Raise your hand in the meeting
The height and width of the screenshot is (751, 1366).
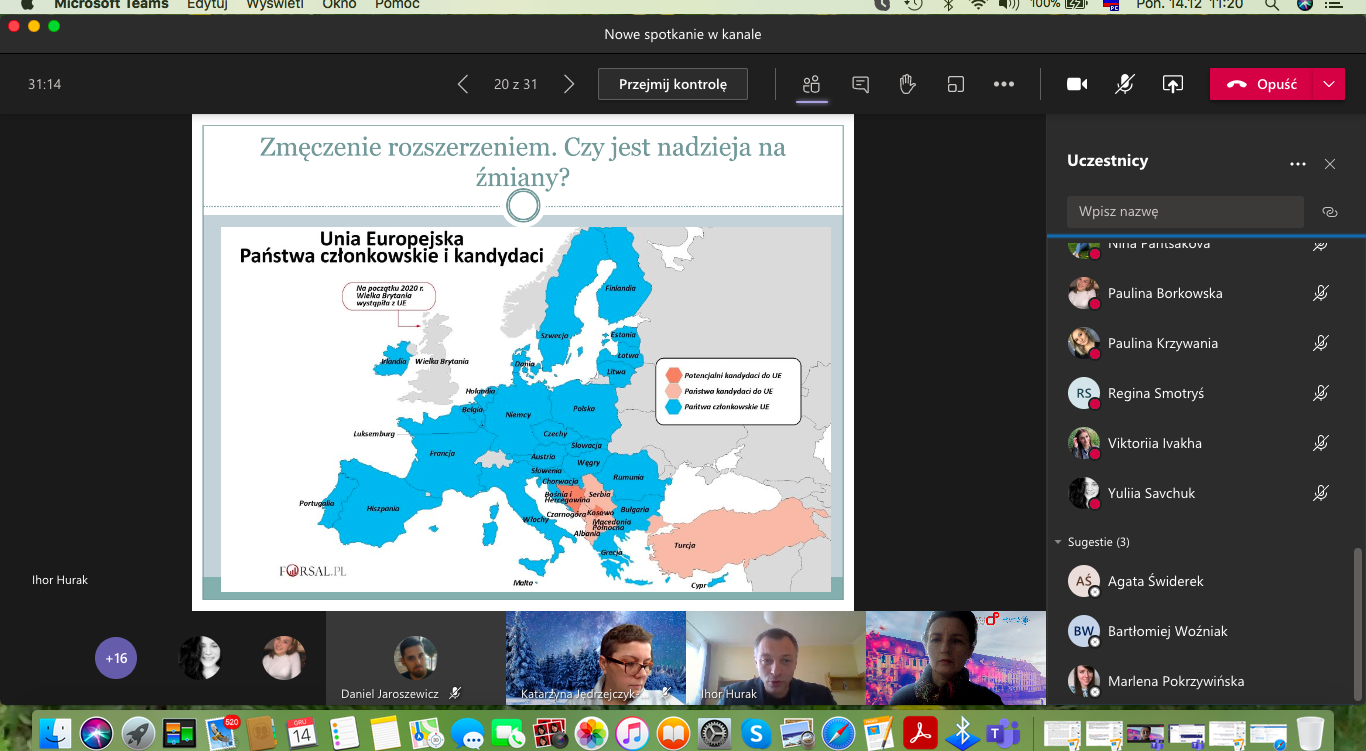[x=908, y=85]
